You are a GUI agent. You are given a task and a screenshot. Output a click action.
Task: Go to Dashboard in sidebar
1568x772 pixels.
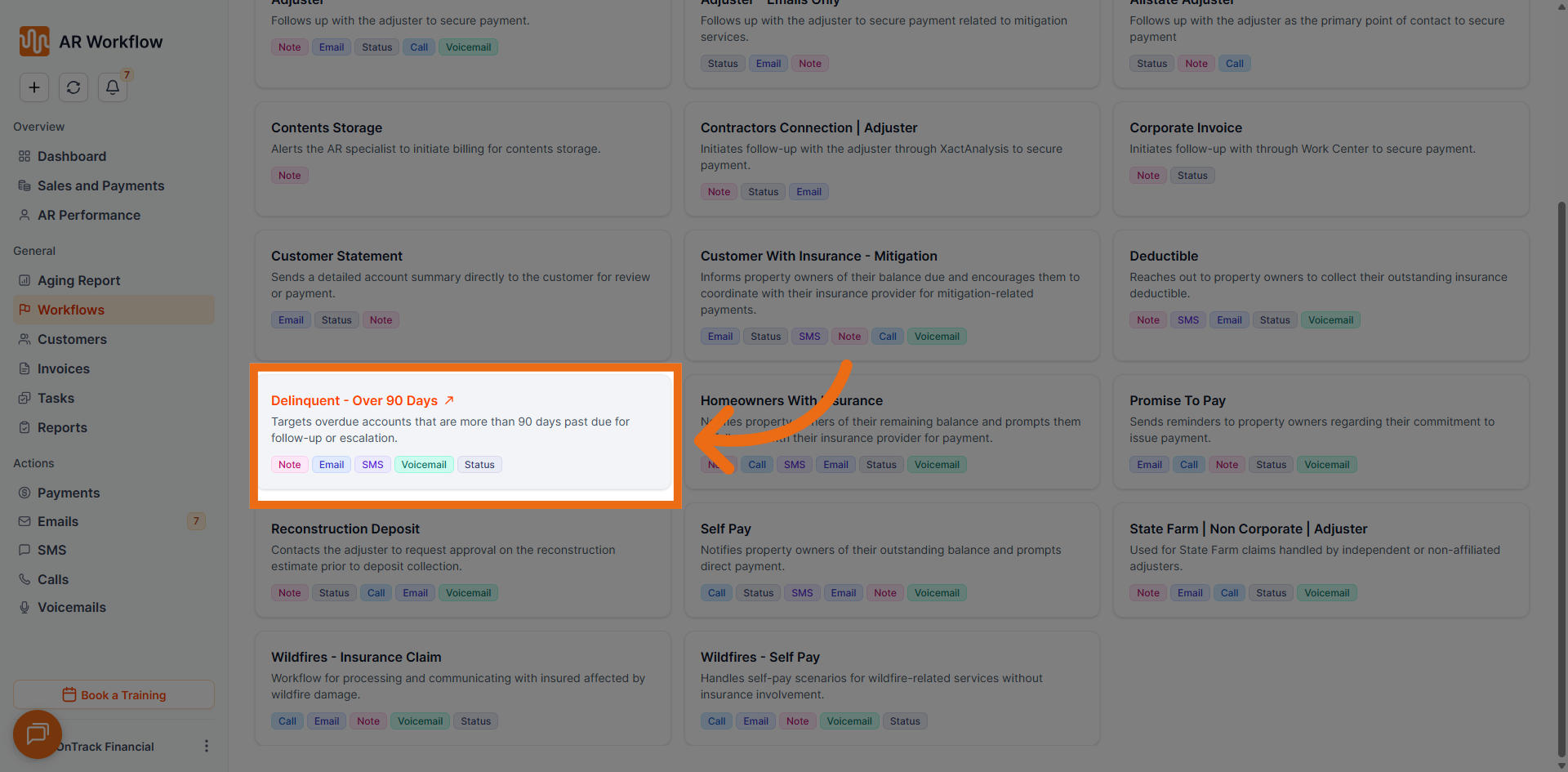coord(72,156)
